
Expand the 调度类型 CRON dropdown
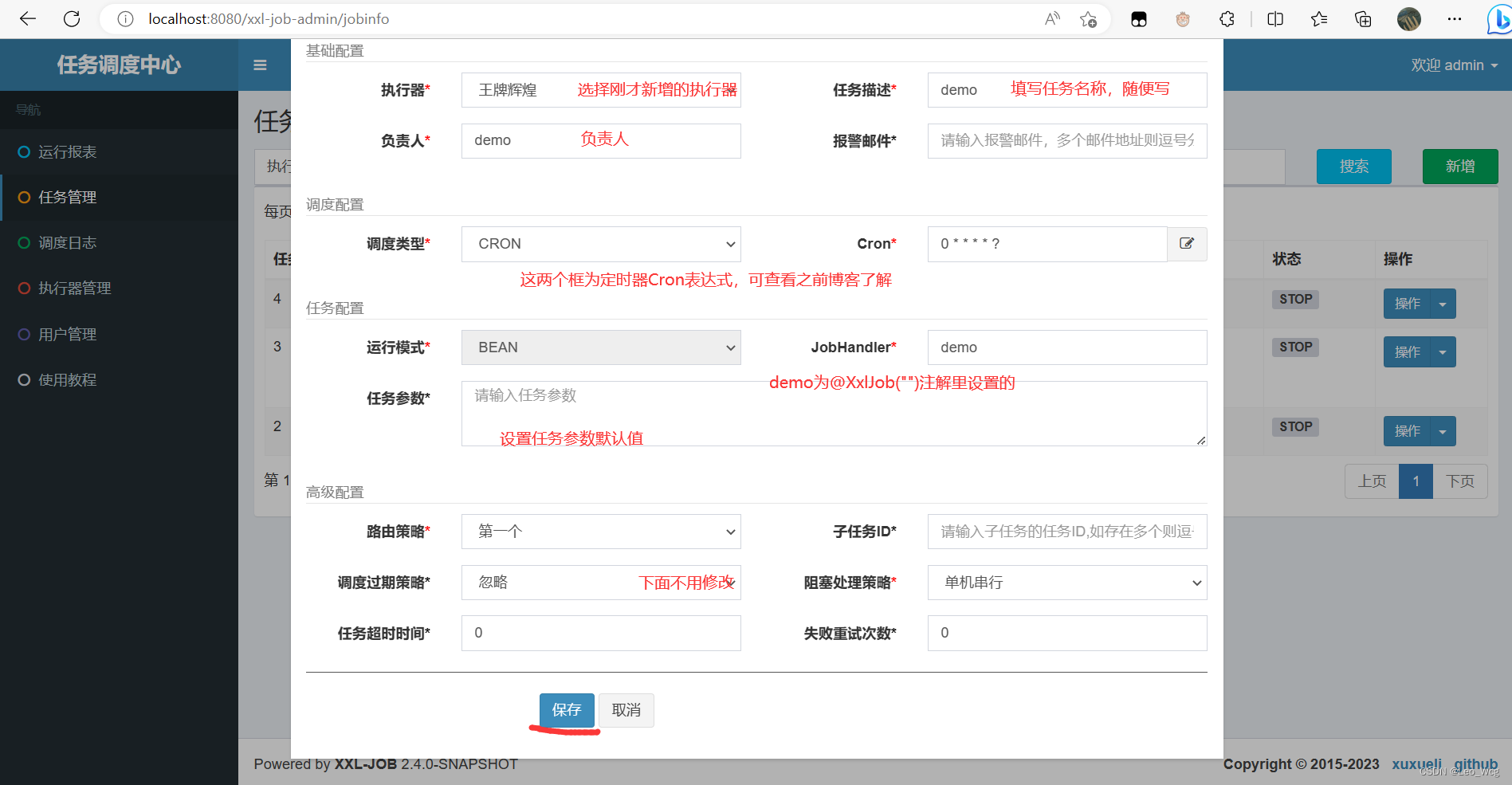[729, 244]
